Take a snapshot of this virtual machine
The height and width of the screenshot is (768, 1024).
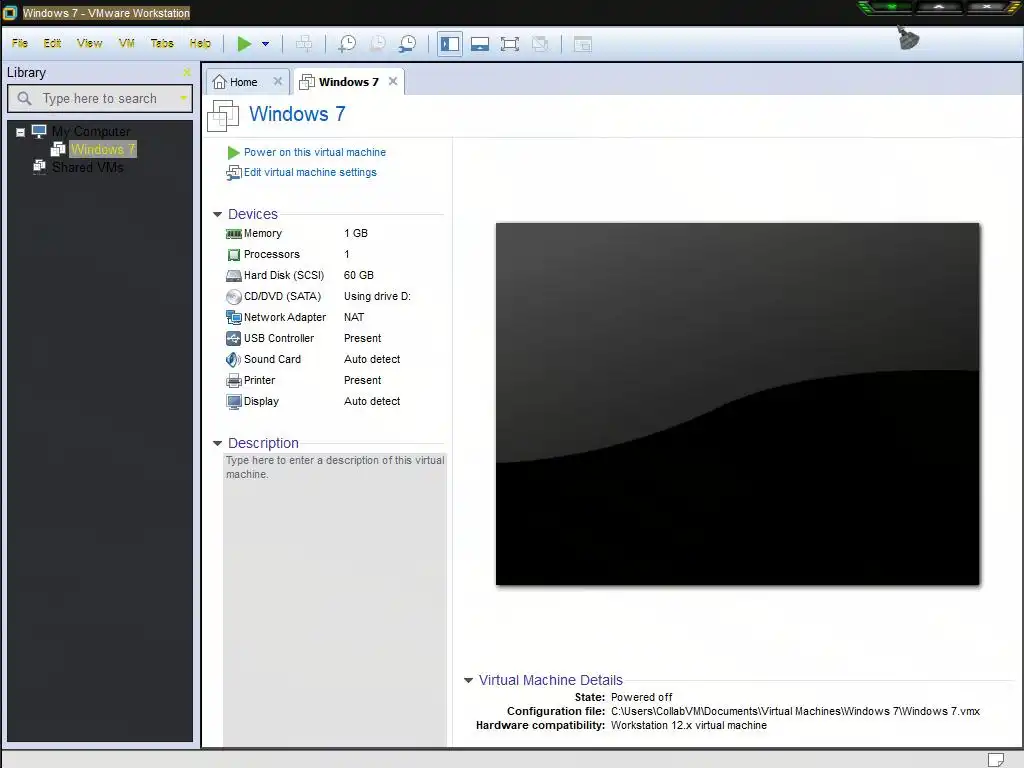click(347, 44)
